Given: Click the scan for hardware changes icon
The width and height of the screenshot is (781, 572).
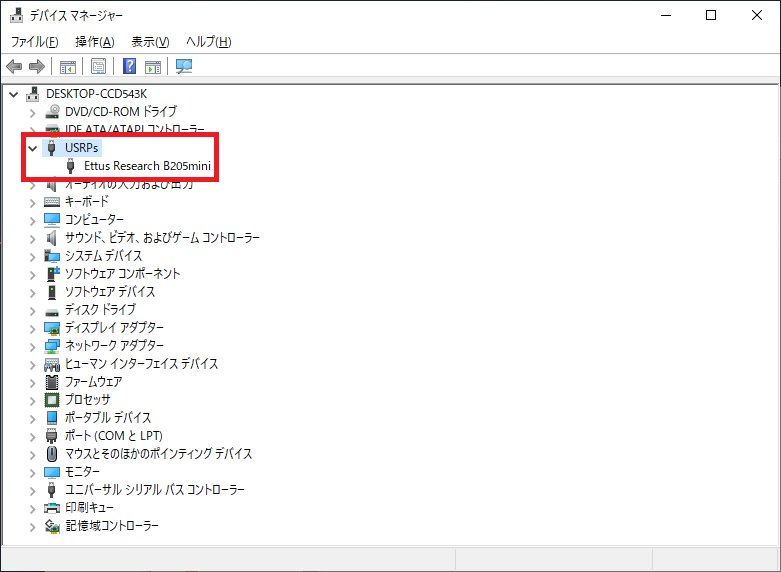Looking at the screenshot, I should [184, 67].
